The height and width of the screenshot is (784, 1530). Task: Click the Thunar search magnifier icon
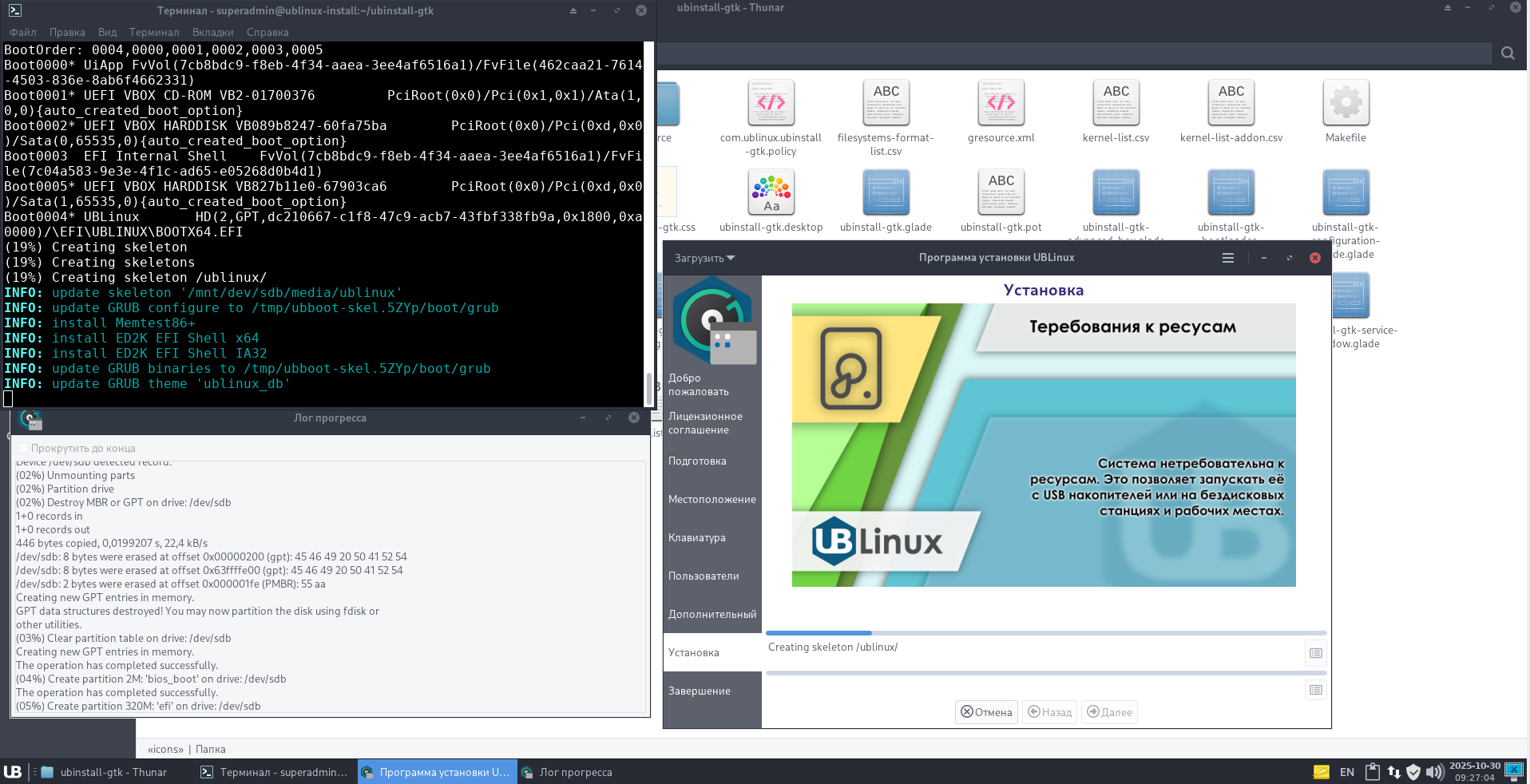click(1507, 53)
